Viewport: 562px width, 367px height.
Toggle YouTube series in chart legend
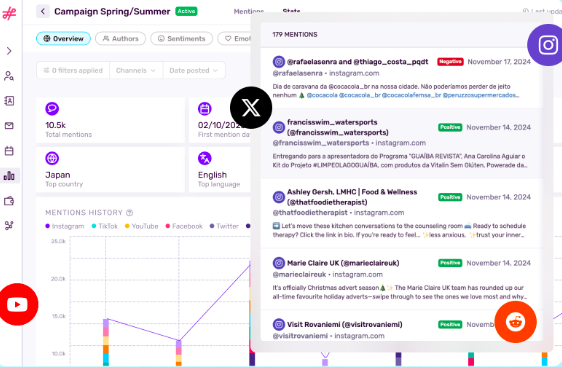point(142,226)
